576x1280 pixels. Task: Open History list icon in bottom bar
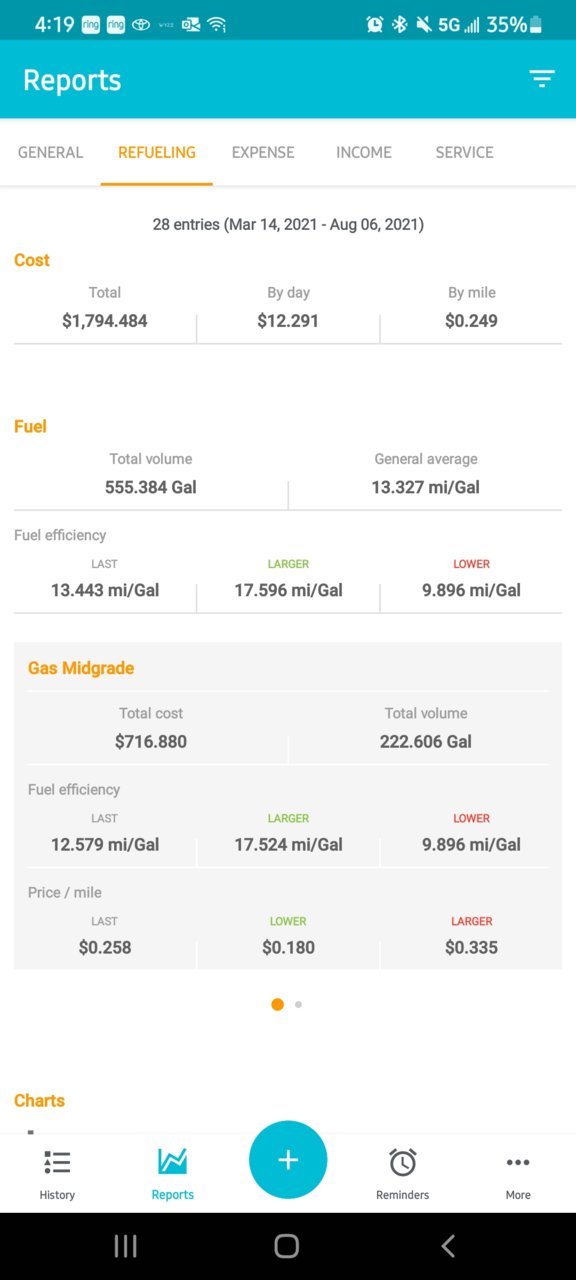coord(57,1162)
